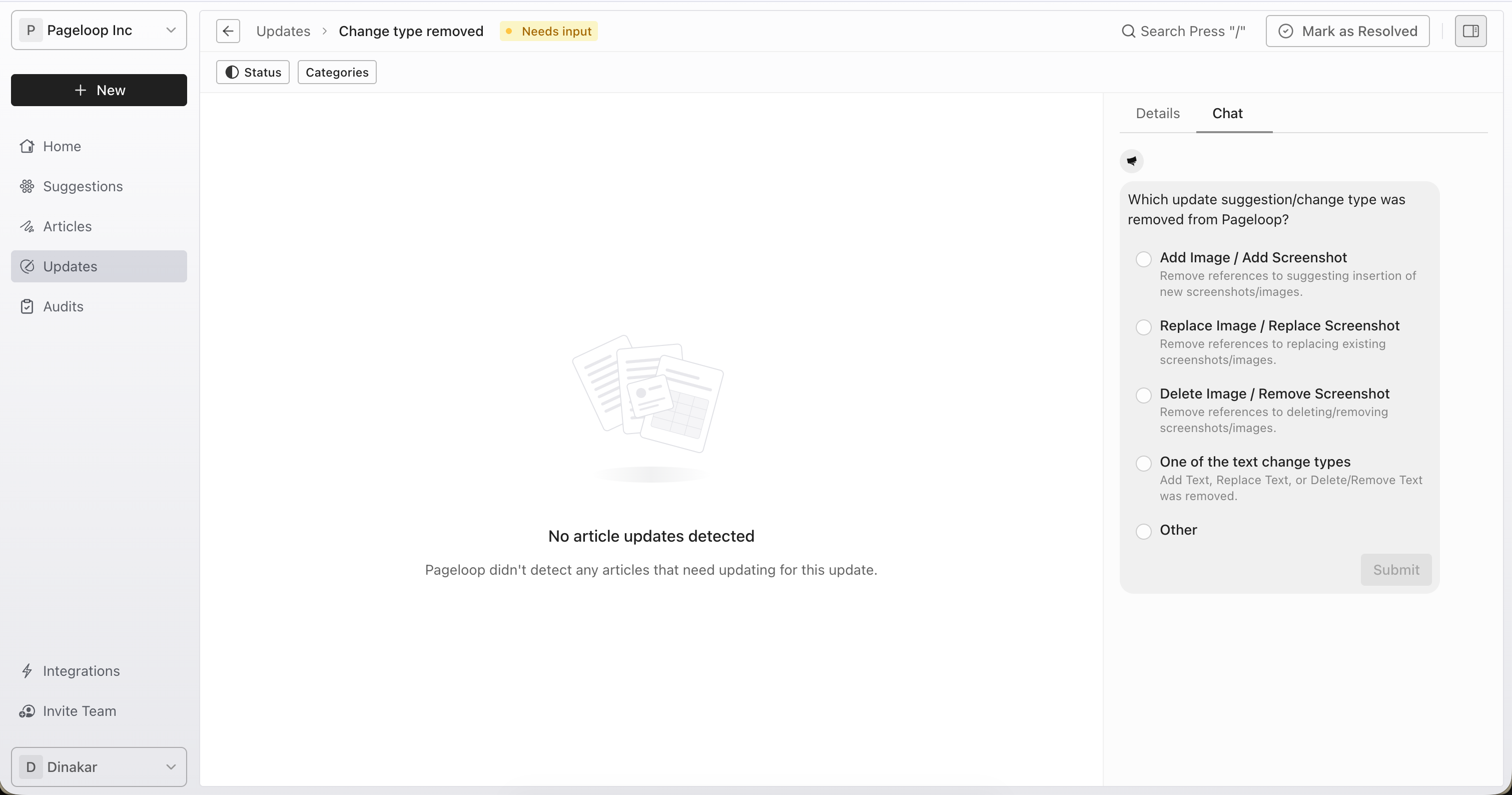Viewport: 1512px width, 795px height.
Task: Open Invite Team in the sidebar
Action: (x=99, y=711)
